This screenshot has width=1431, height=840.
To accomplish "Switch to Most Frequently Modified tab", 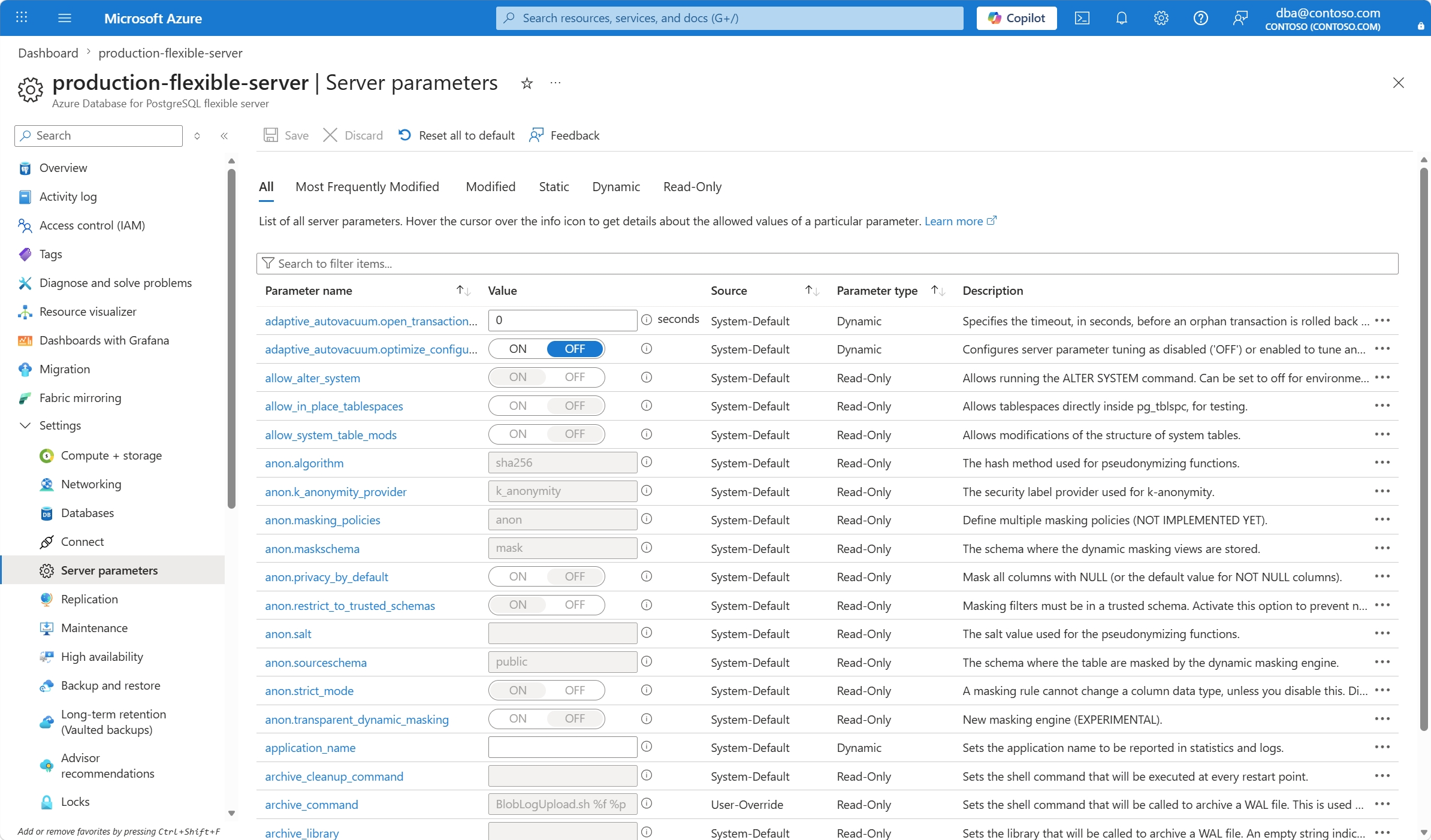I will (x=367, y=187).
